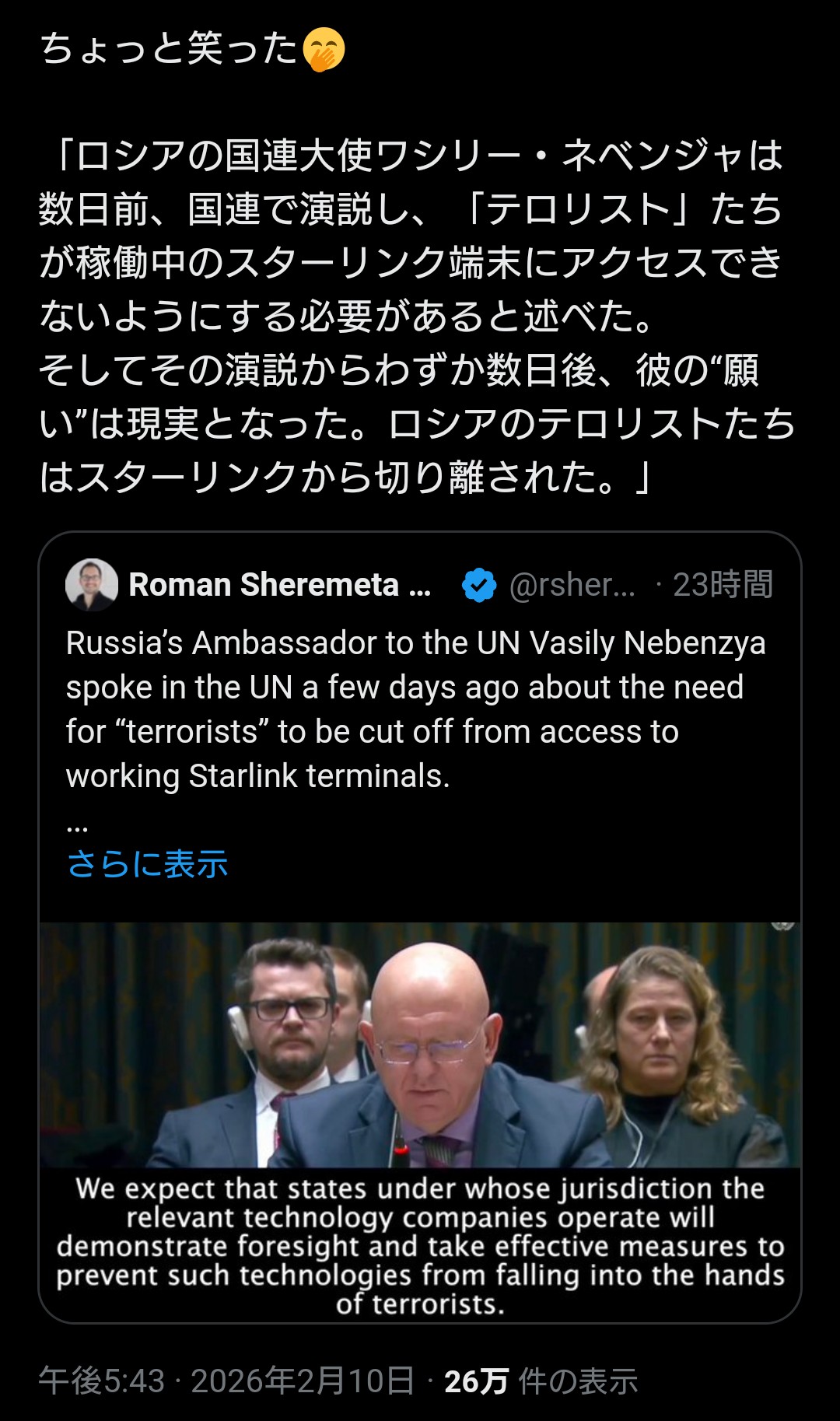Click the blue verified checkmark badge
This screenshot has height=1421, width=840.
pos(478,585)
